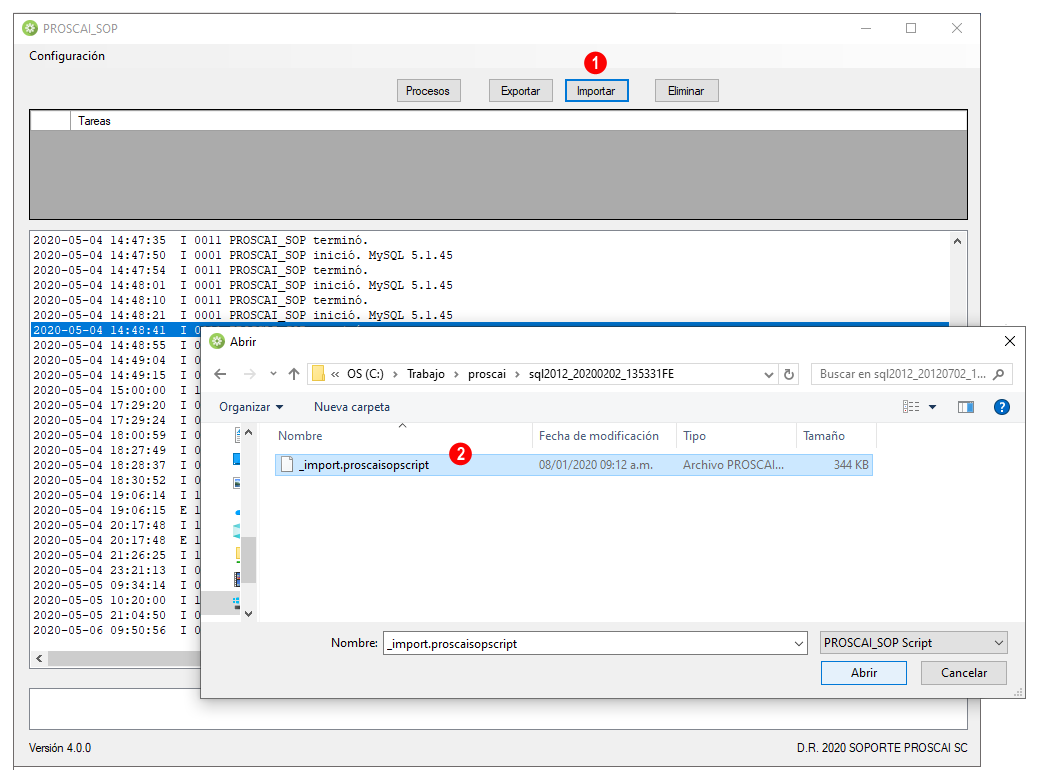Select the OS (C:) breadcrumb
This screenshot has height=782, width=1038.
(x=365, y=374)
